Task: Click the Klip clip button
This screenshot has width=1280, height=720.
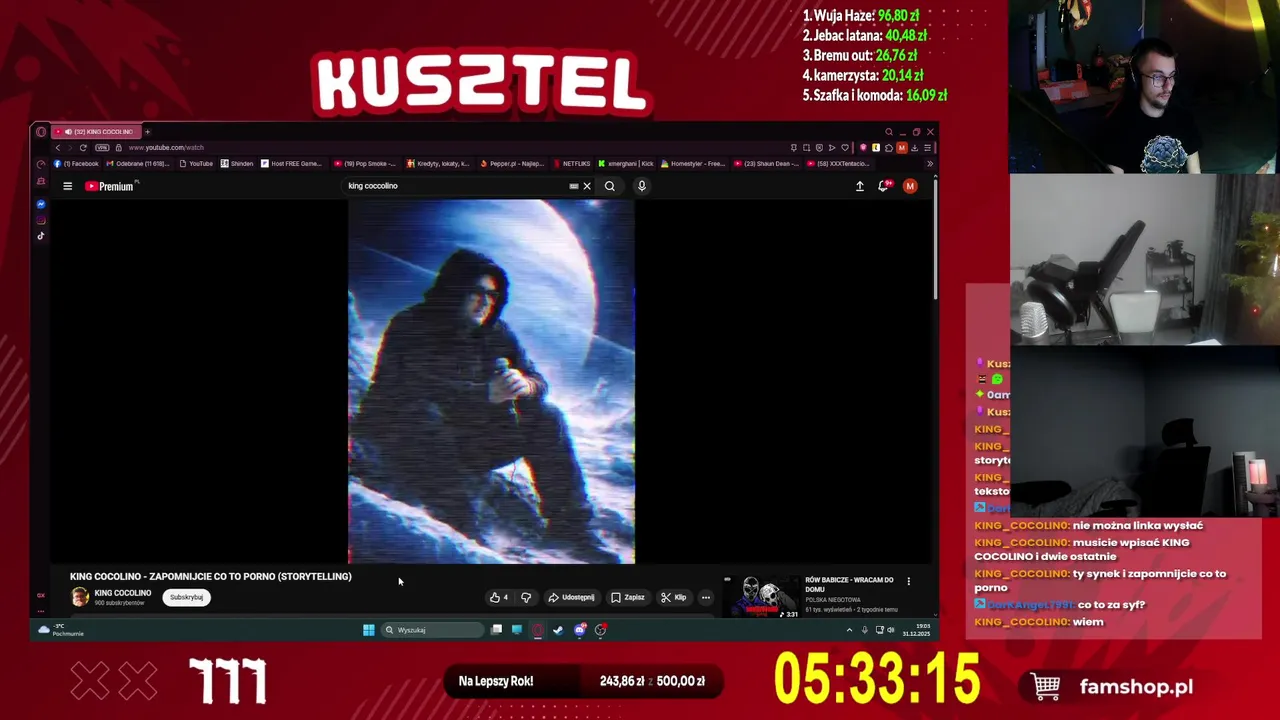Action: pyautogui.click(x=674, y=598)
